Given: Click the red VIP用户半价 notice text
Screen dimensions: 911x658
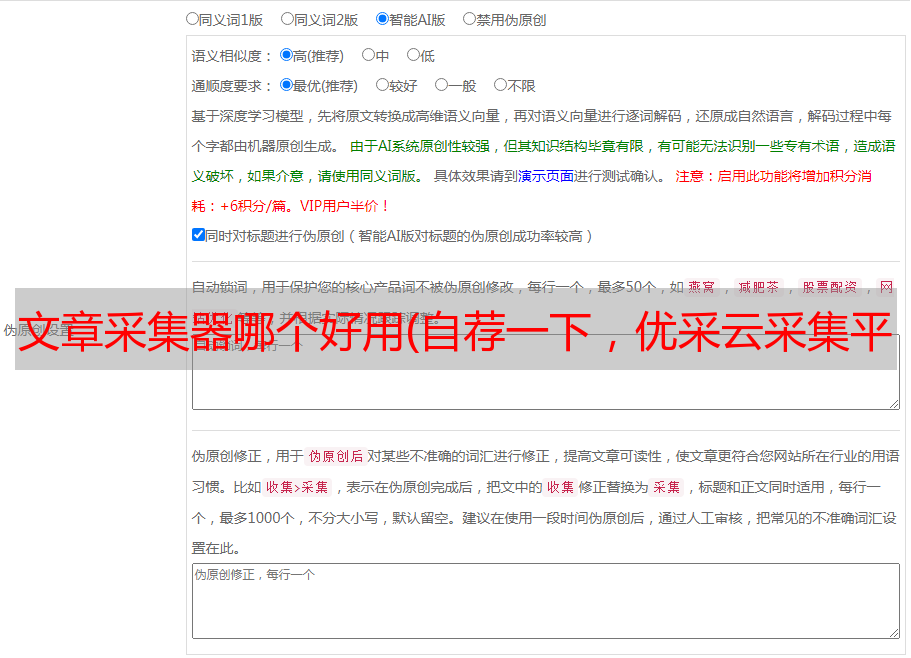Looking at the screenshot, I should [x=344, y=206].
